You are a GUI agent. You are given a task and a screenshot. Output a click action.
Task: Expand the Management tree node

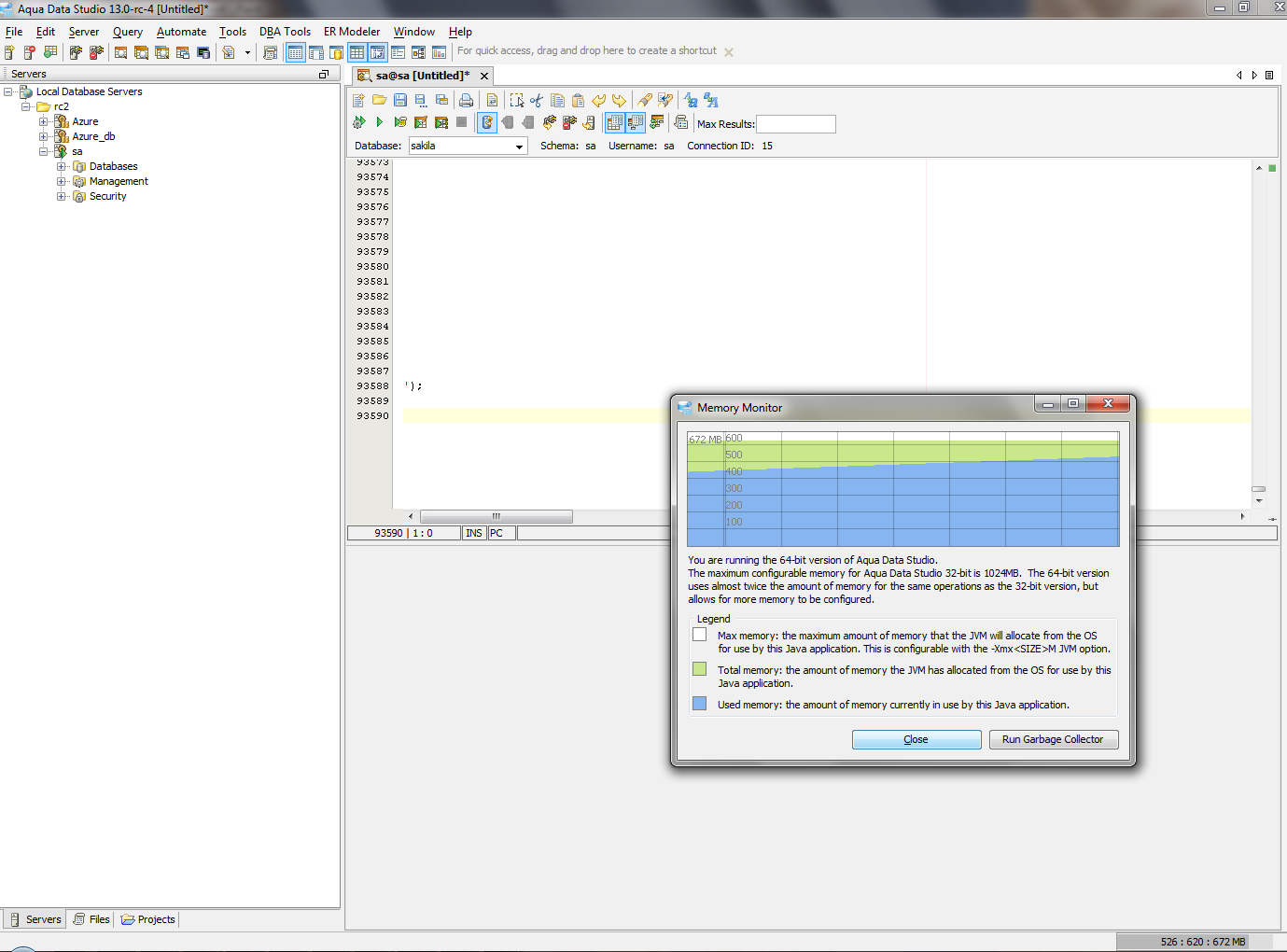tap(62, 181)
